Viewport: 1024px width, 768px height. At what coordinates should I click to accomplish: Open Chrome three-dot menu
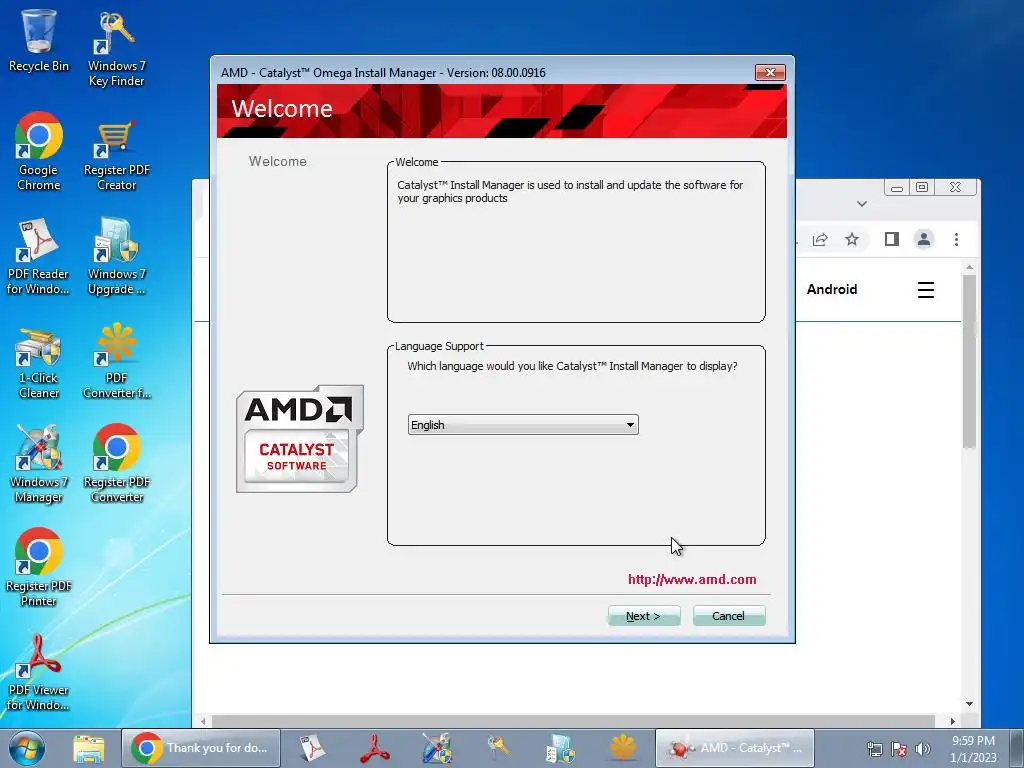(x=956, y=240)
